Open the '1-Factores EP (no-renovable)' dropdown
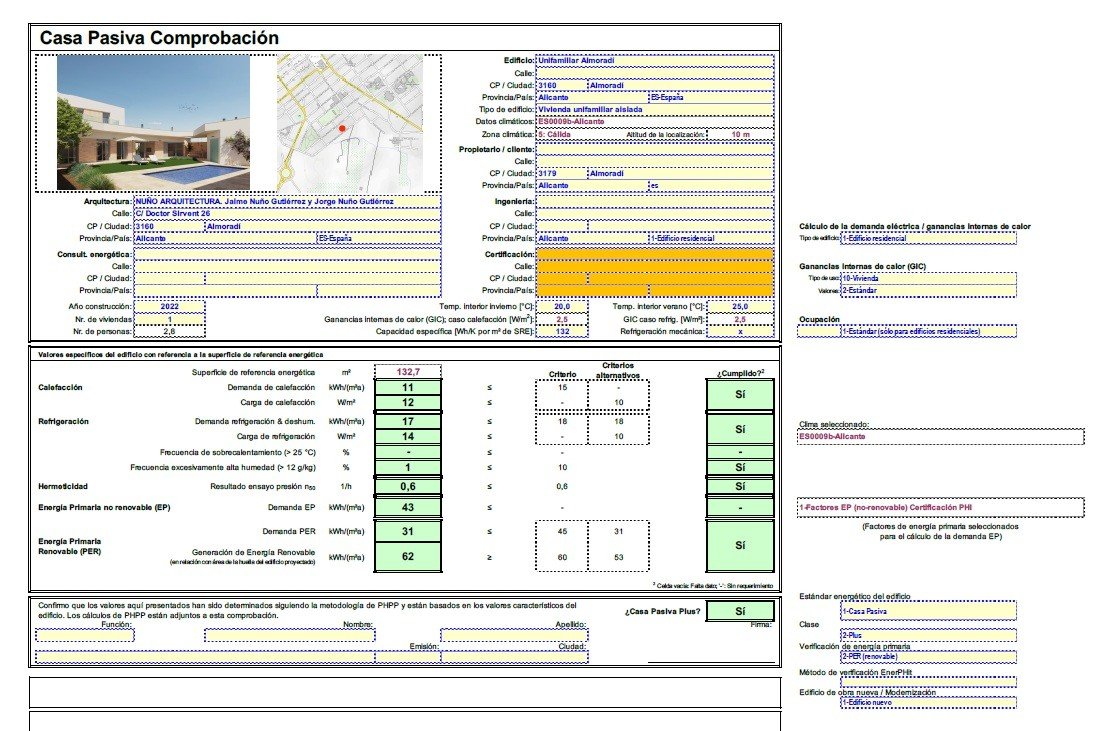 pos(941,508)
